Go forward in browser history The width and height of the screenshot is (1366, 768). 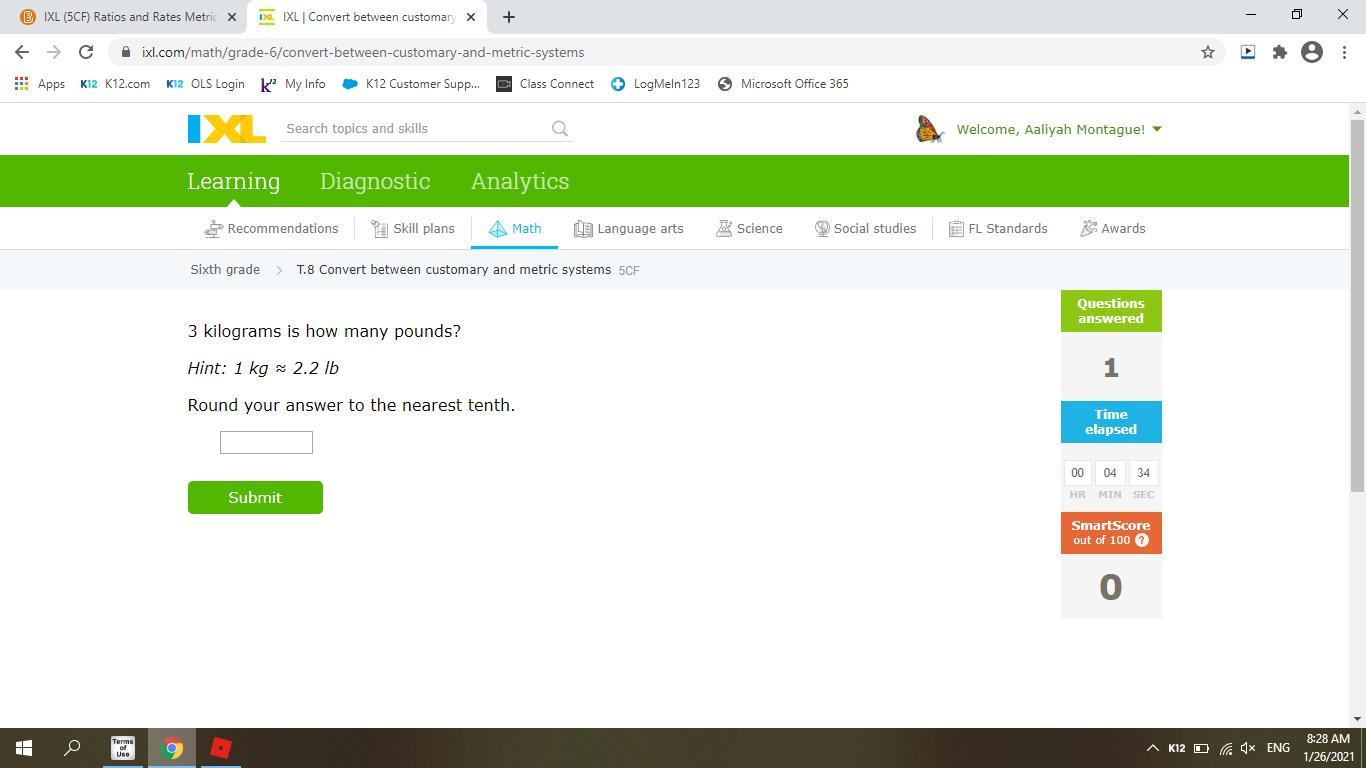click(54, 52)
